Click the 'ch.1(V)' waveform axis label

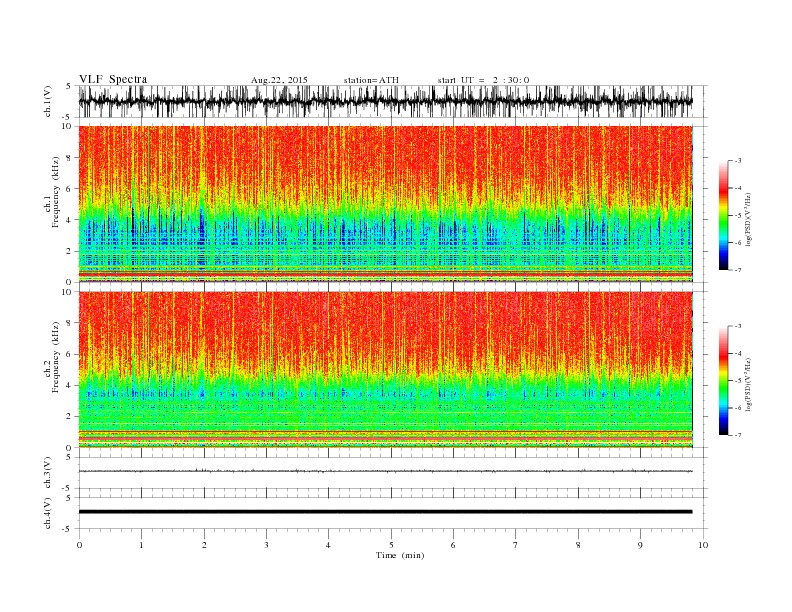[48, 102]
